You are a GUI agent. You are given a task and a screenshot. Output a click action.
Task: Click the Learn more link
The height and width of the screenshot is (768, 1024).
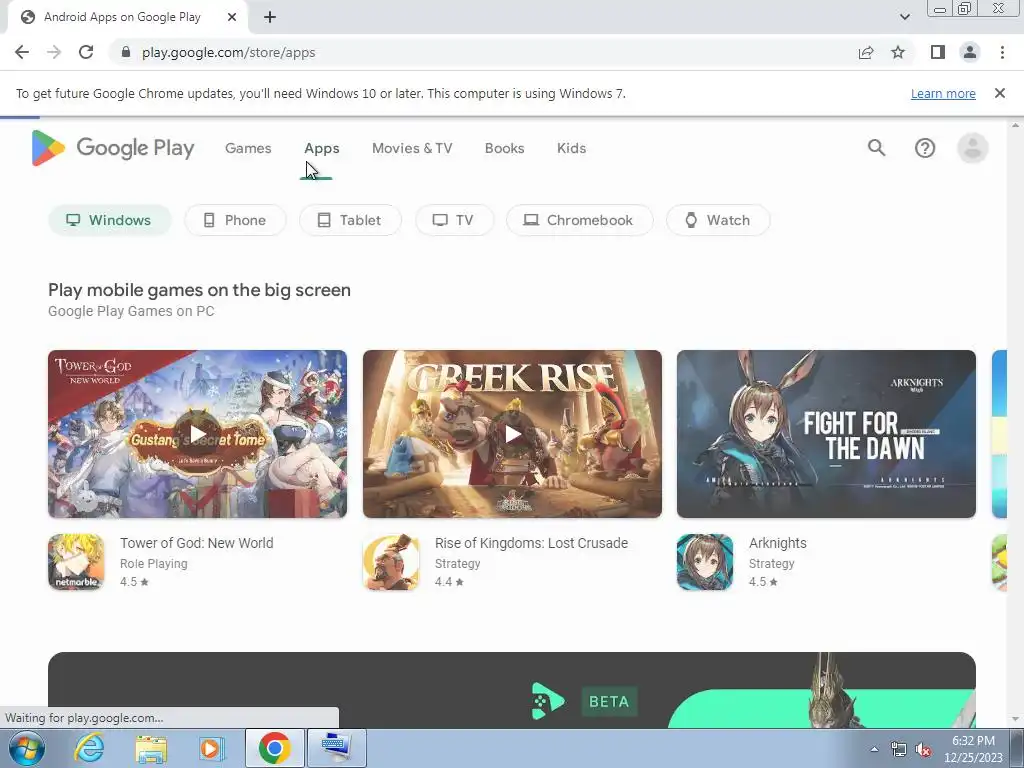pyautogui.click(x=943, y=93)
